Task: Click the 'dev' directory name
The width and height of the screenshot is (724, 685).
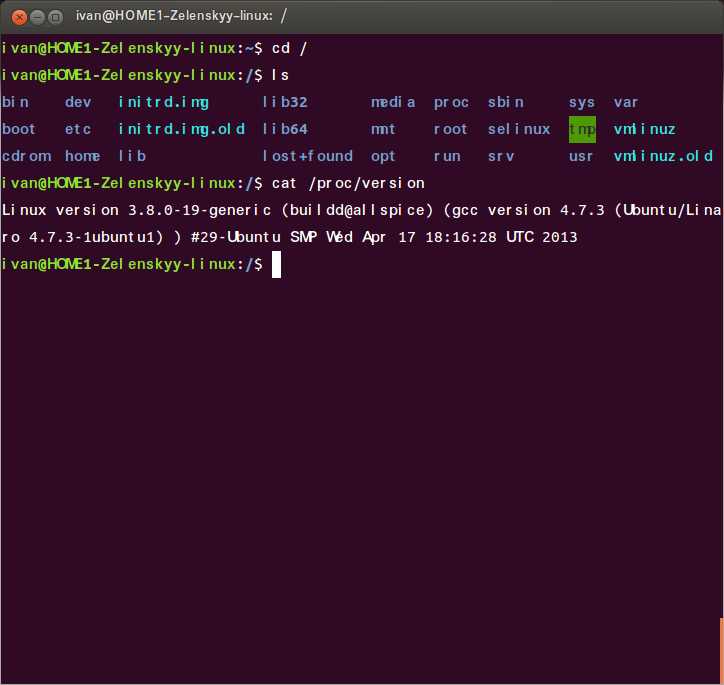Action: coord(78,102)
